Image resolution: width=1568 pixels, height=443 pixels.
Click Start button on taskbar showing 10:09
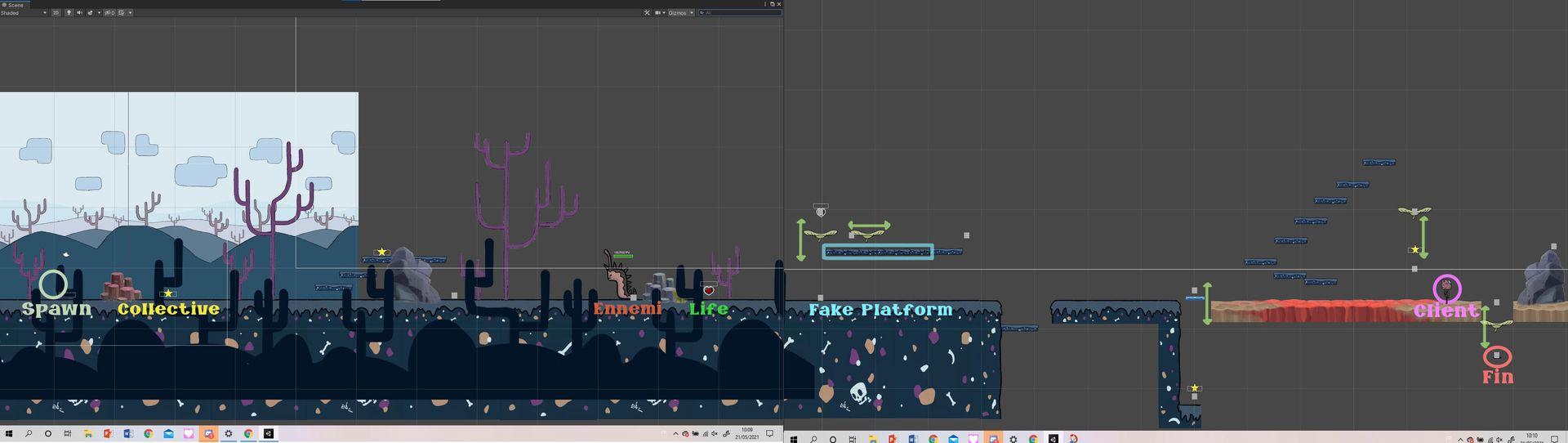pos(9,434)
